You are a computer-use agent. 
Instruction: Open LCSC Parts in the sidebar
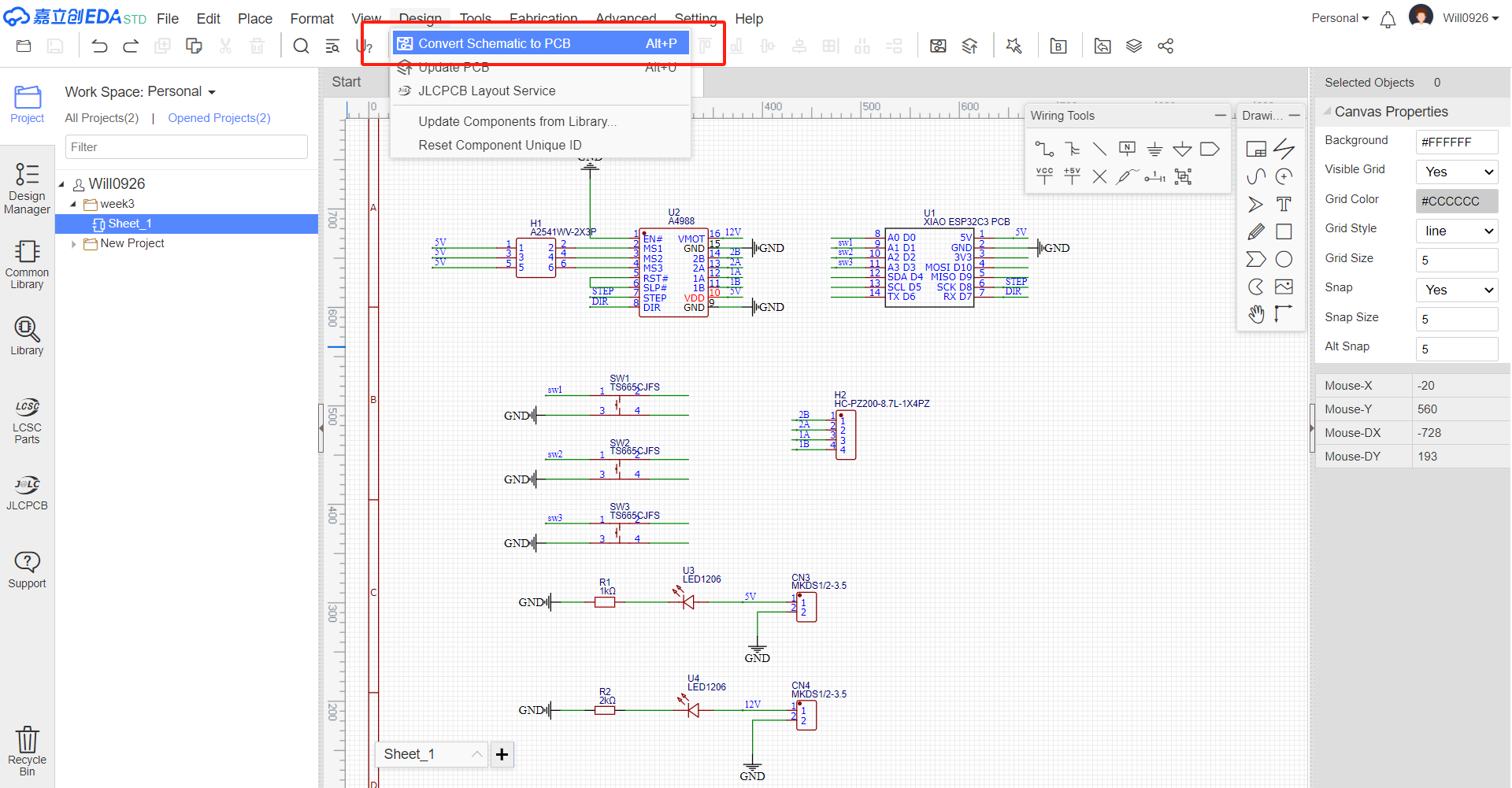[27, 421]
